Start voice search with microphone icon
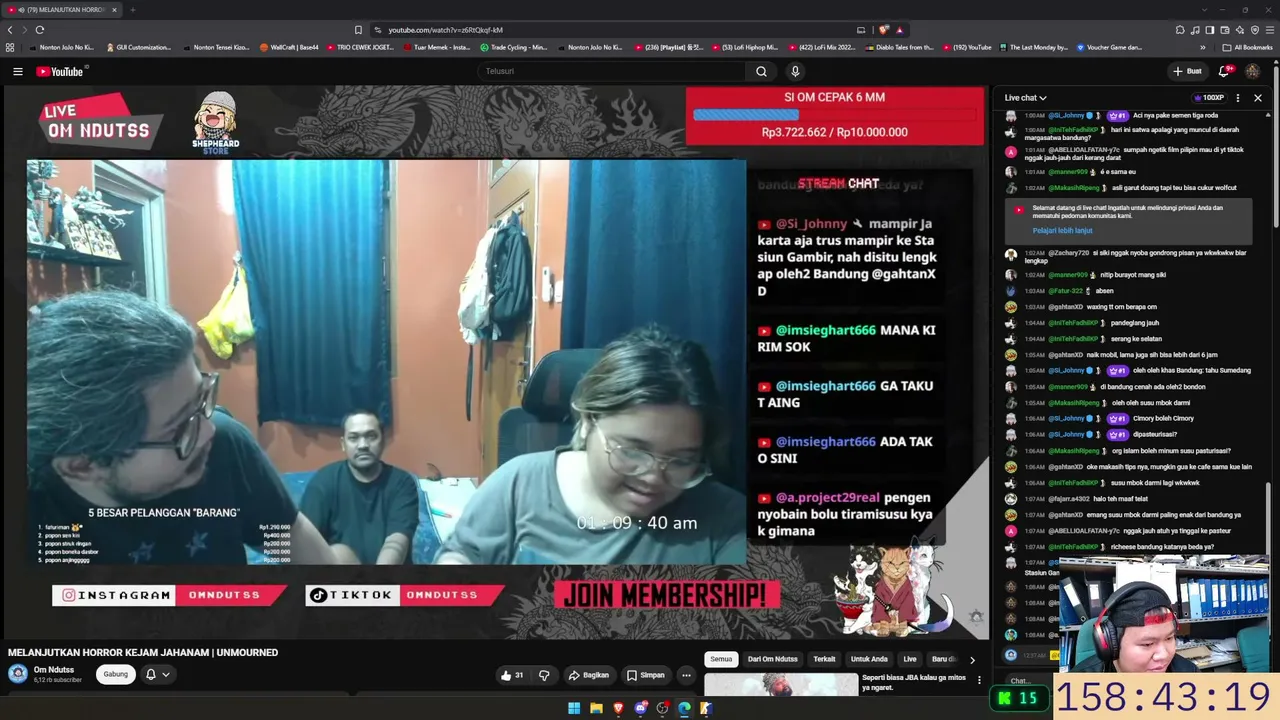1280x720 pixels. (795, 71)
